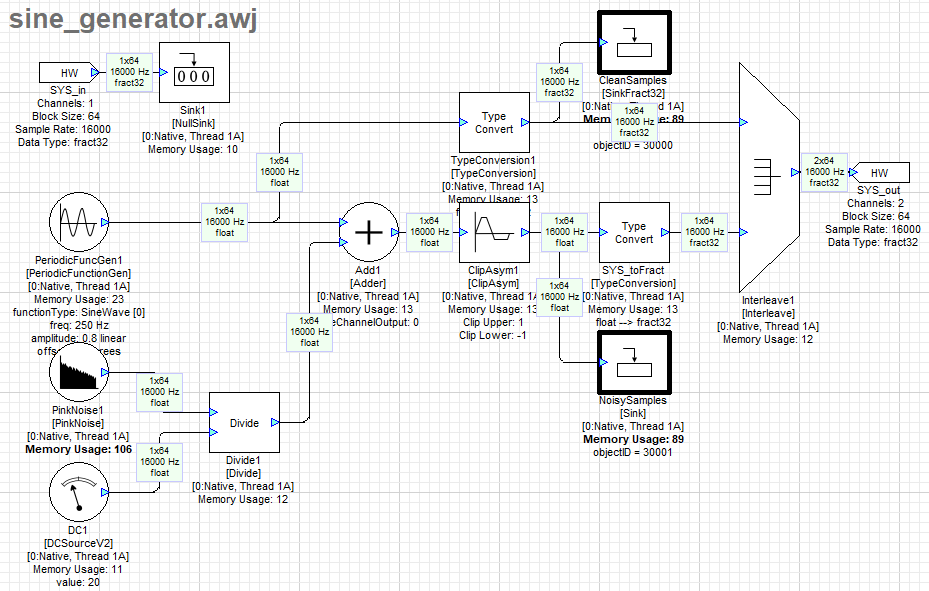Click the 2x64 wire label before SYS_out

pyautogui.click(x=824, y=171)
